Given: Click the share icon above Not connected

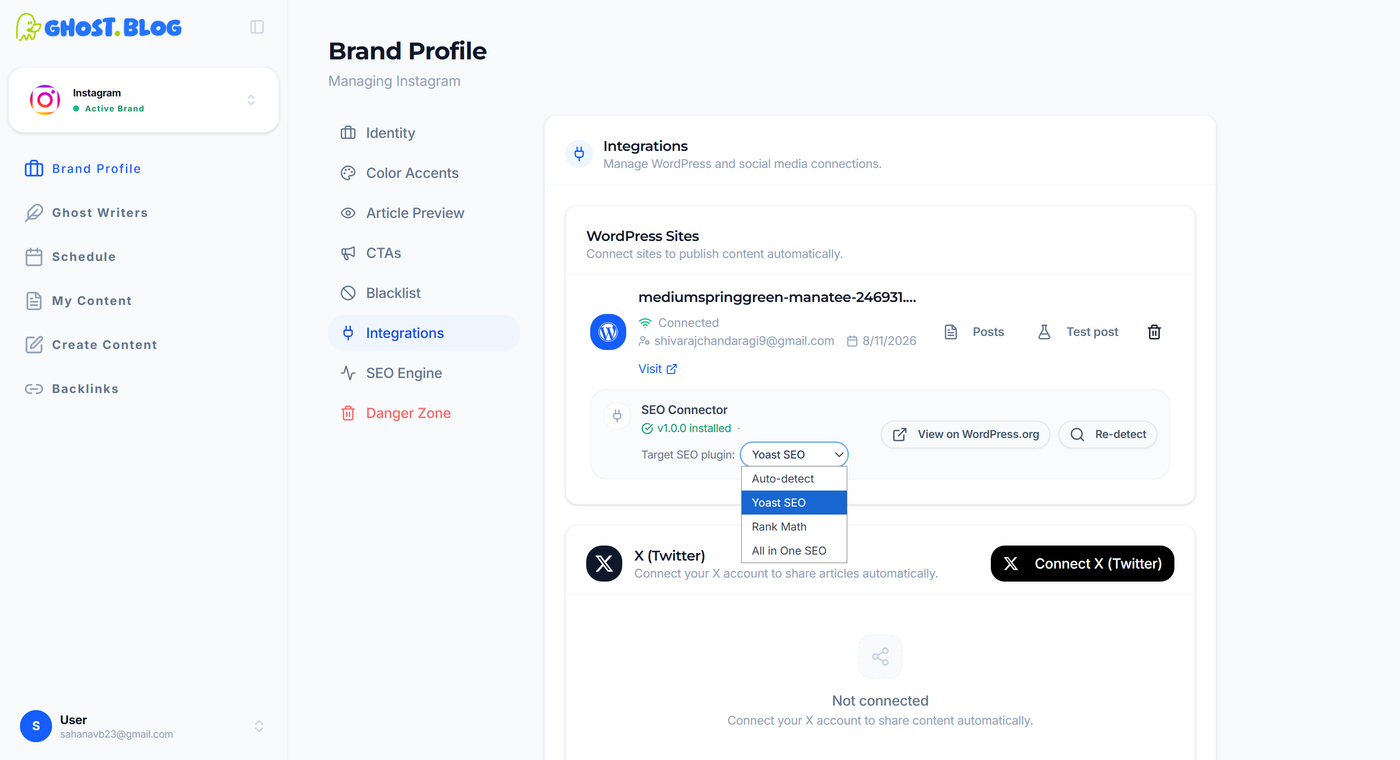Looking at the screenshot, I should point(880,657).
